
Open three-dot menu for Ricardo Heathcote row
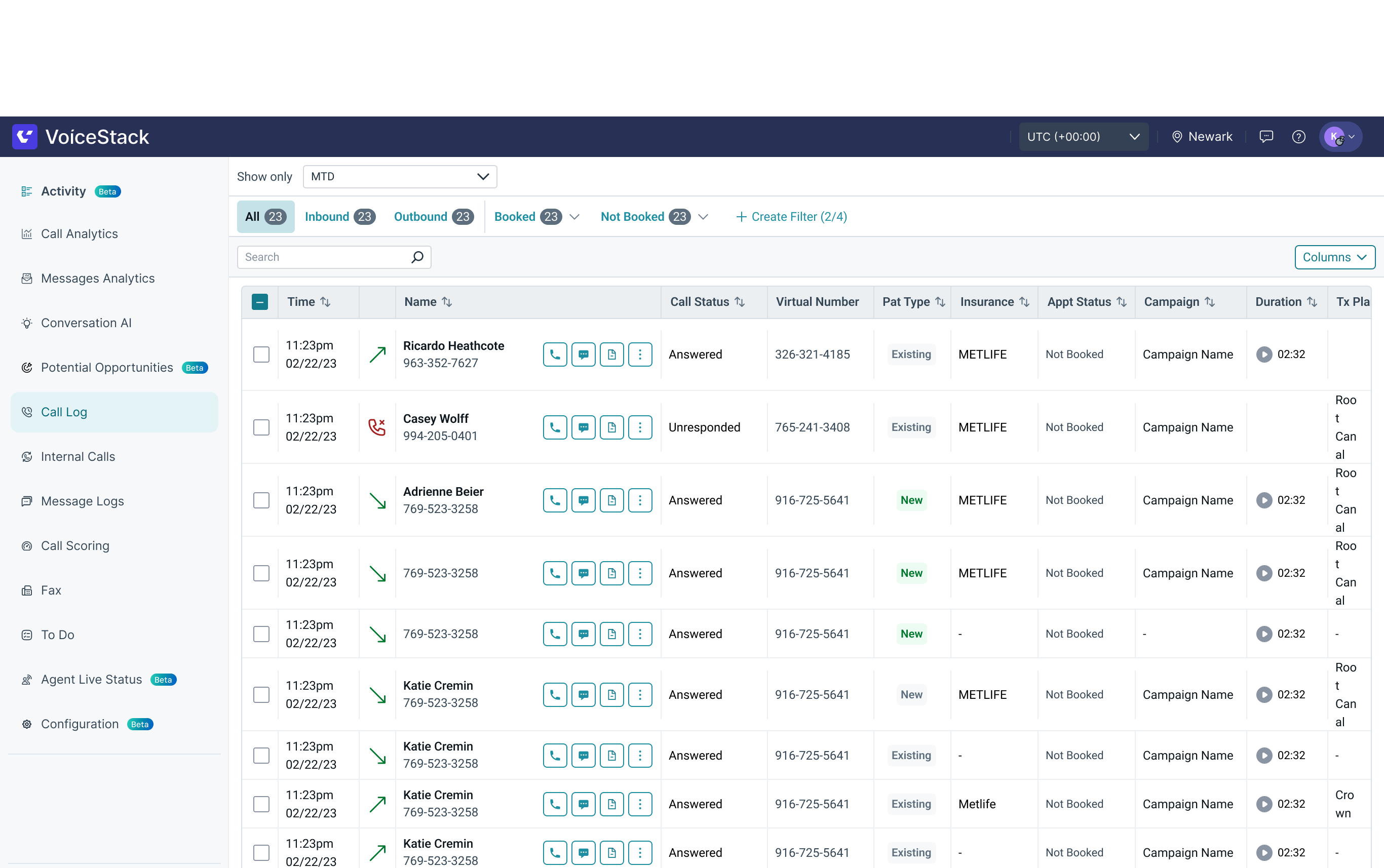click(x=640, y=354)
